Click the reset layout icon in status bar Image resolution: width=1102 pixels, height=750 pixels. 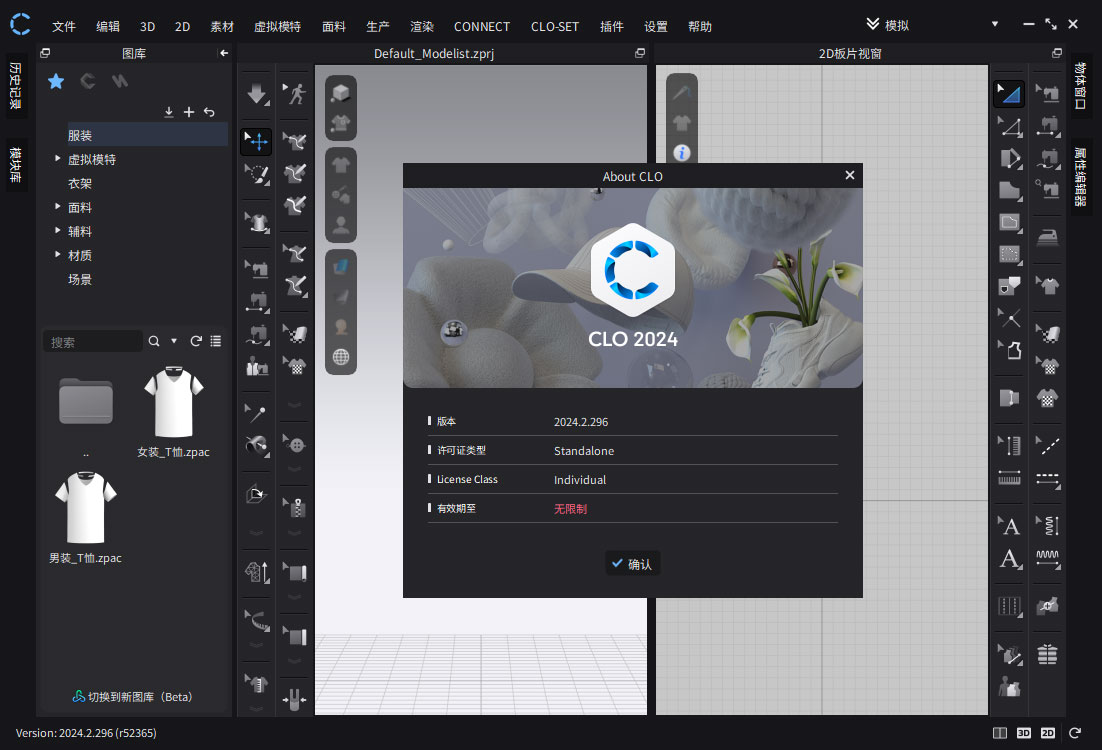pos(1075,733)
